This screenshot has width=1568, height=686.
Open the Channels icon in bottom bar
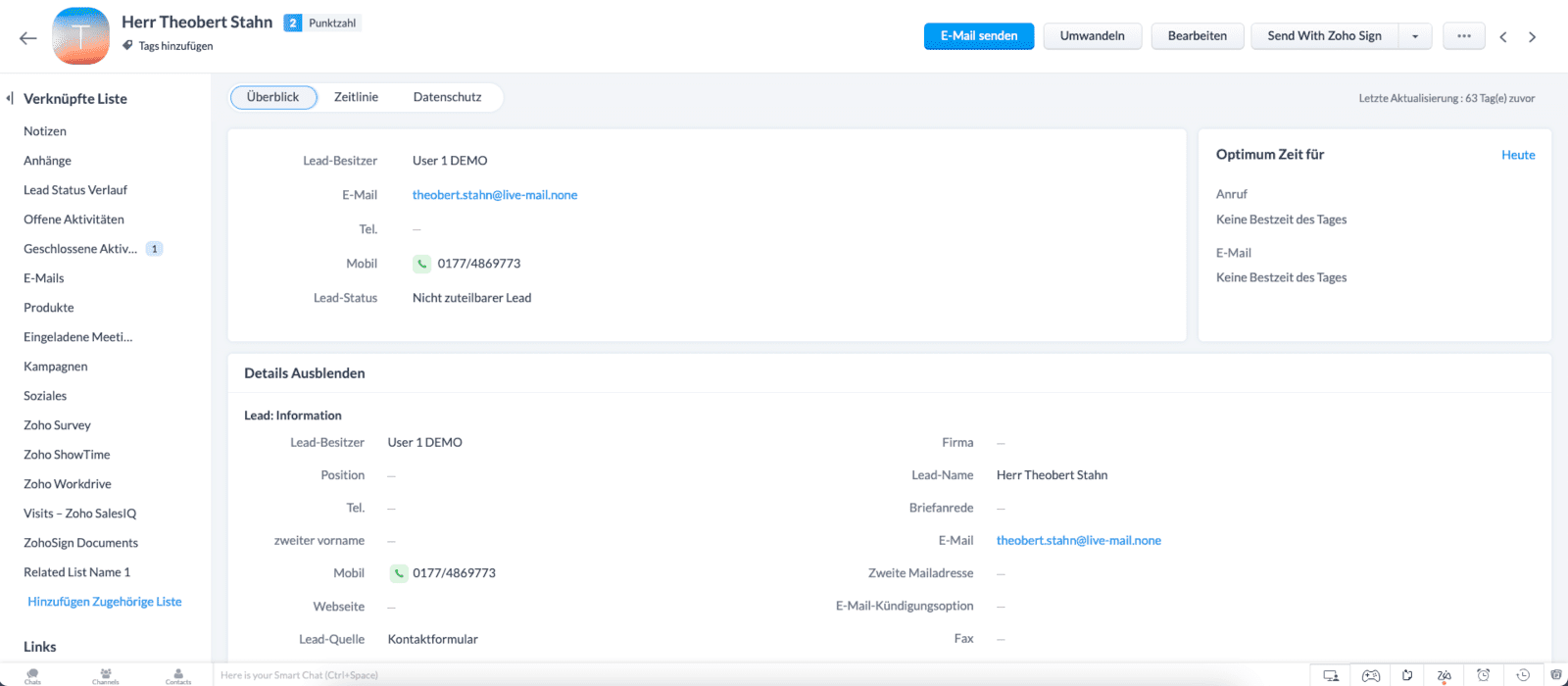click(106, 675)
